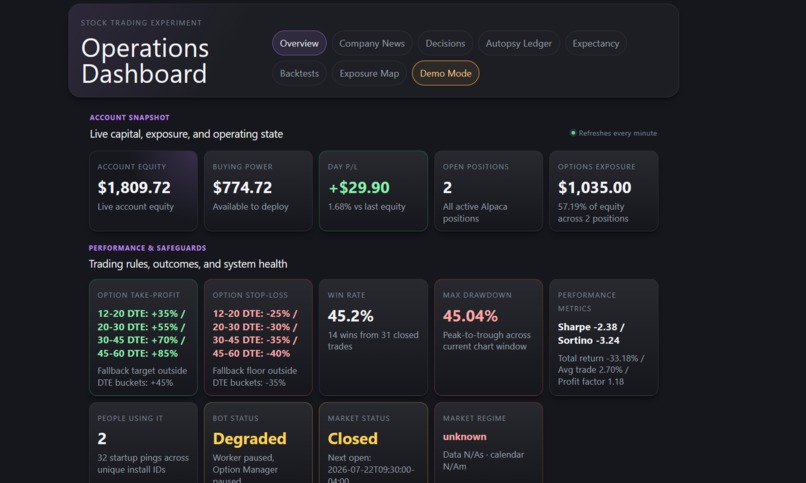Click the 'Operations Dashboard' title
806x483 pixels.
pyautogui.click(x=145, y=61)
